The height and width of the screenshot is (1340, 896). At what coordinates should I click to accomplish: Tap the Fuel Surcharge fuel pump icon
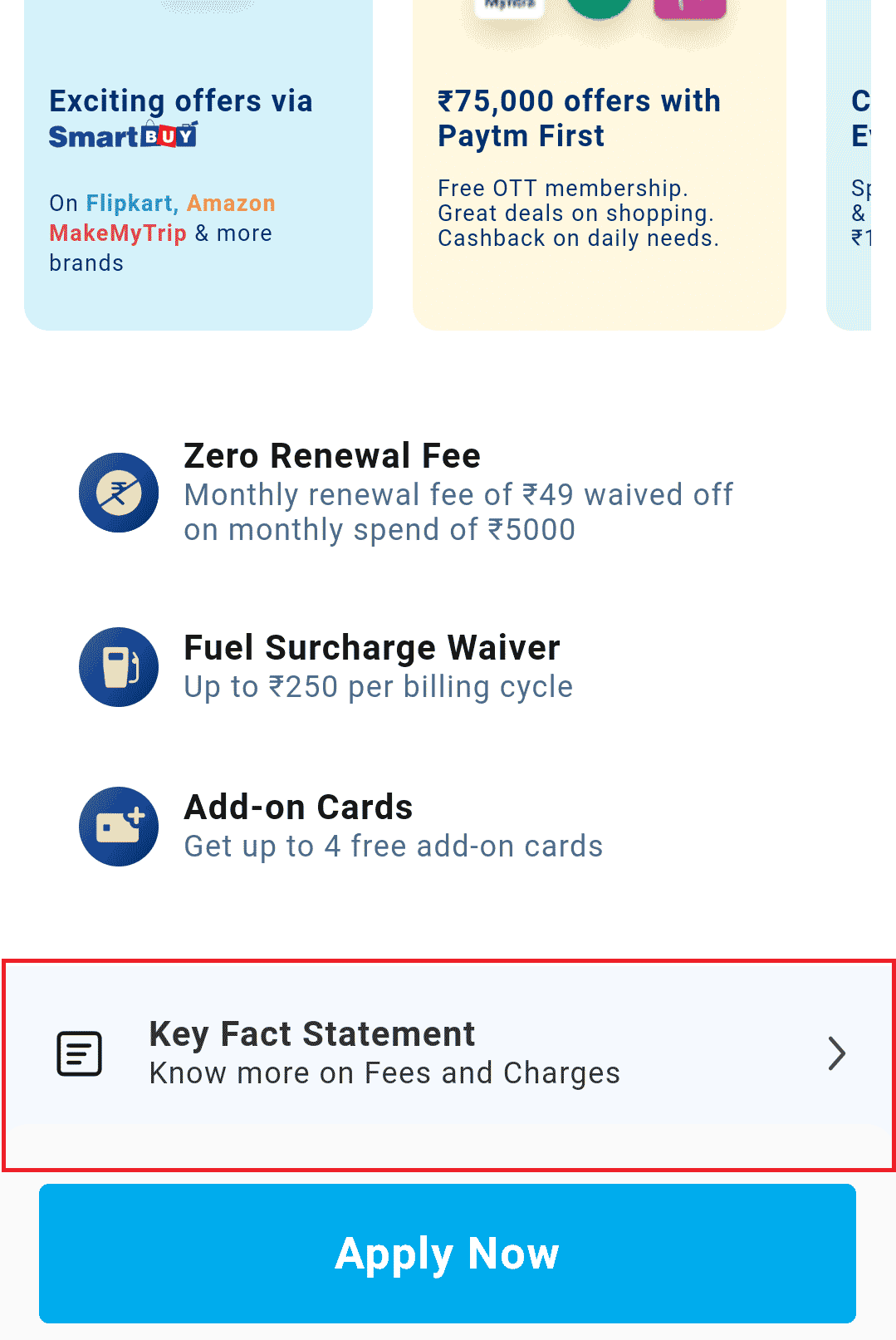(x=119, y=667)
